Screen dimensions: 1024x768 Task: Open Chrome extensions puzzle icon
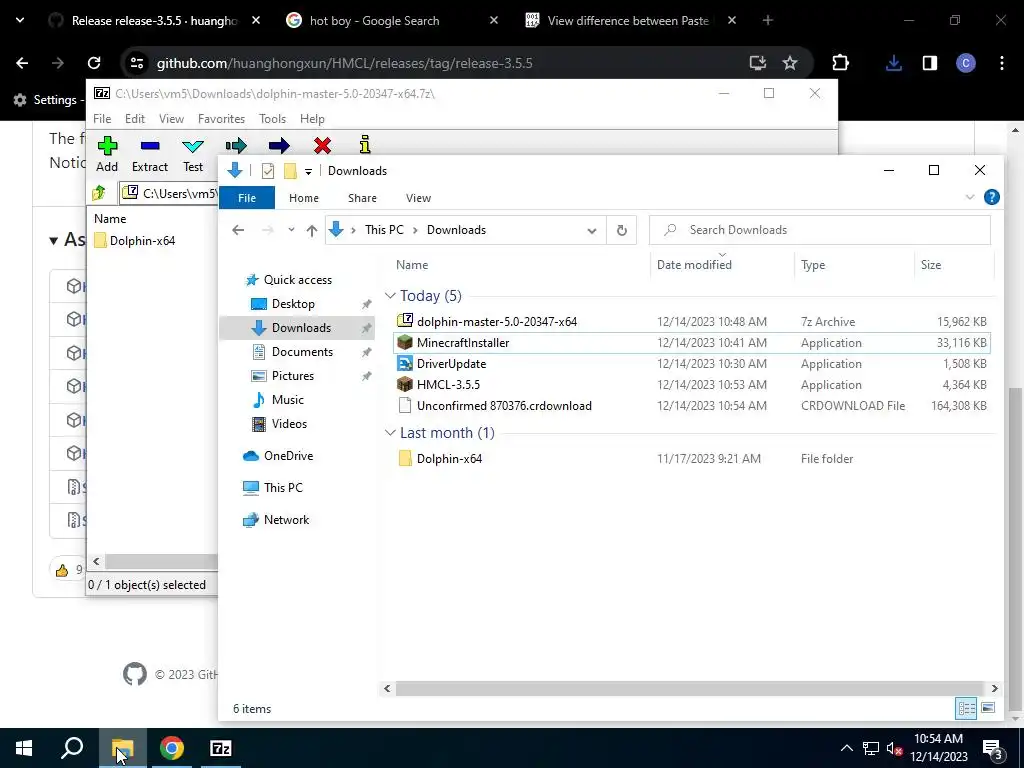(840, 63)
